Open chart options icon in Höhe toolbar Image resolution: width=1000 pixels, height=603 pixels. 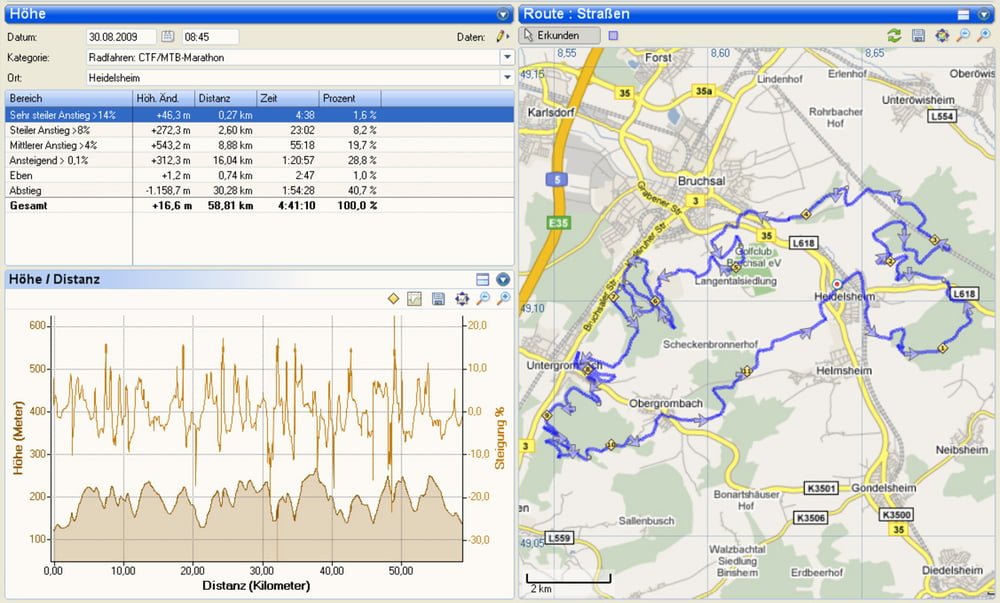coord(415,298)
